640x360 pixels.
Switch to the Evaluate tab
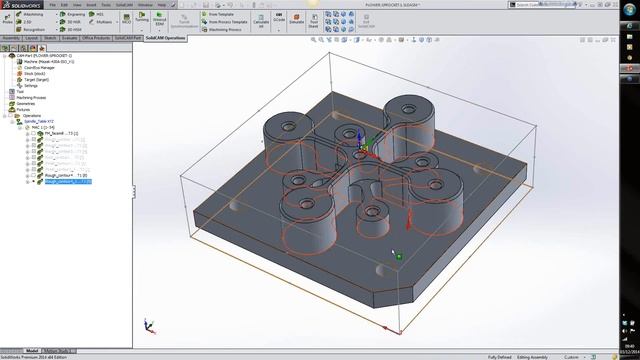point(69,38)
